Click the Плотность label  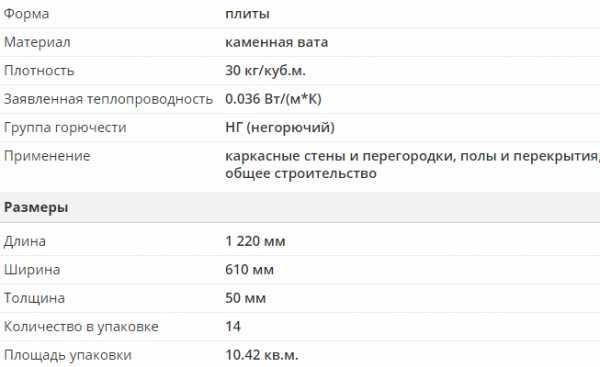[39, 70]
